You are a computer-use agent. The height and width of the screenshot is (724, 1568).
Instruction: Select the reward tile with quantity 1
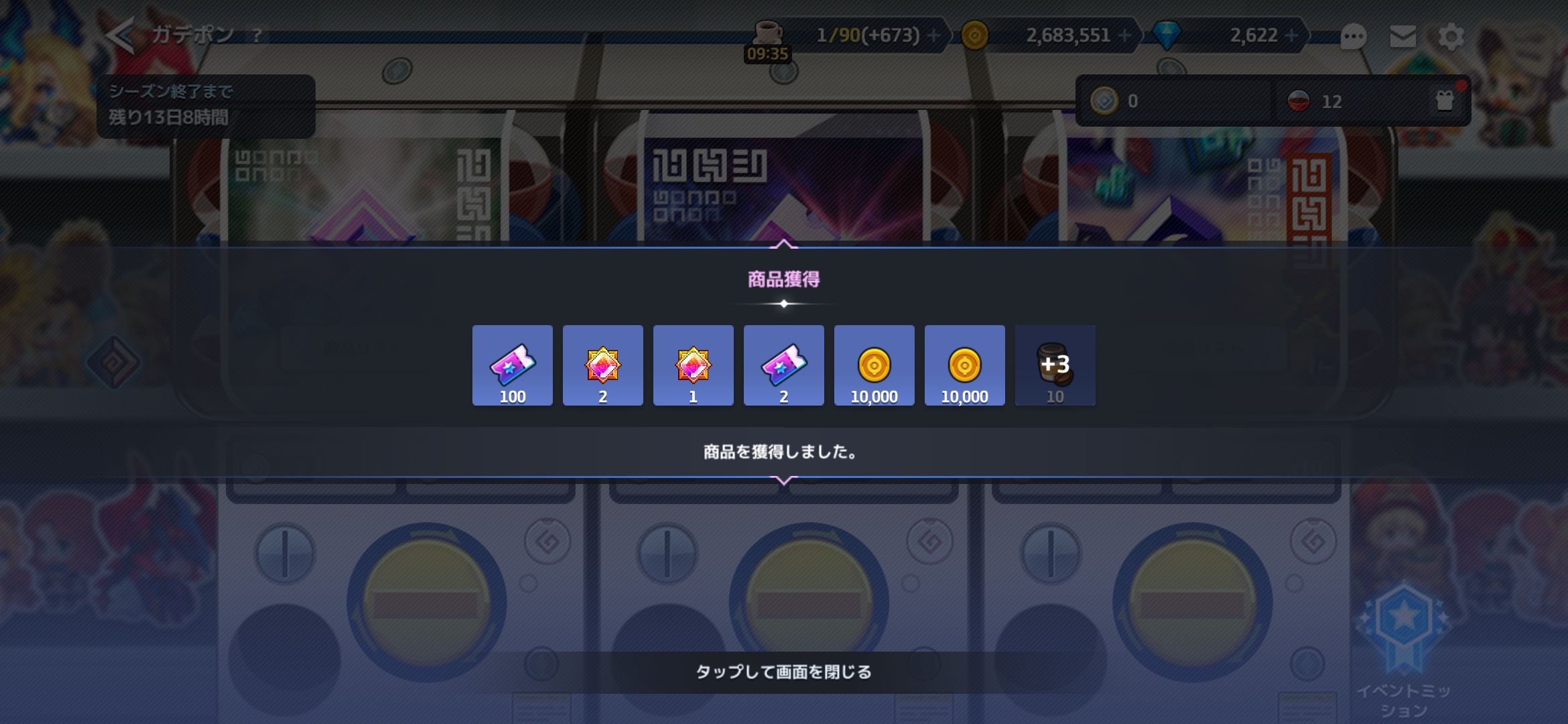694,365
